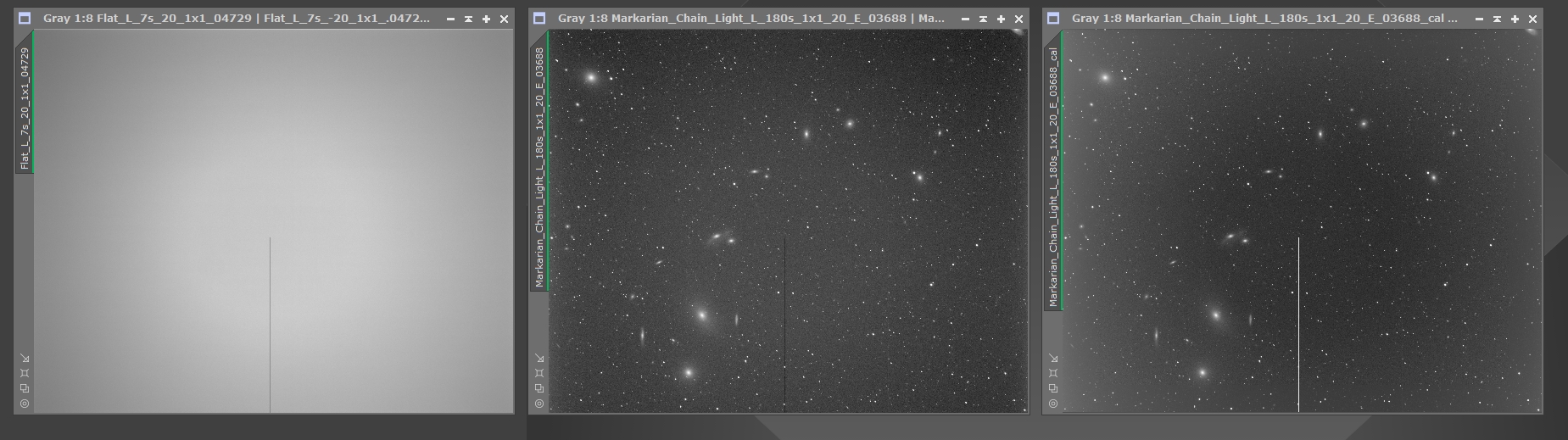Click the overlapping squares icon in the middle Markarian window
1568x440 pixels.
point(539,388)
